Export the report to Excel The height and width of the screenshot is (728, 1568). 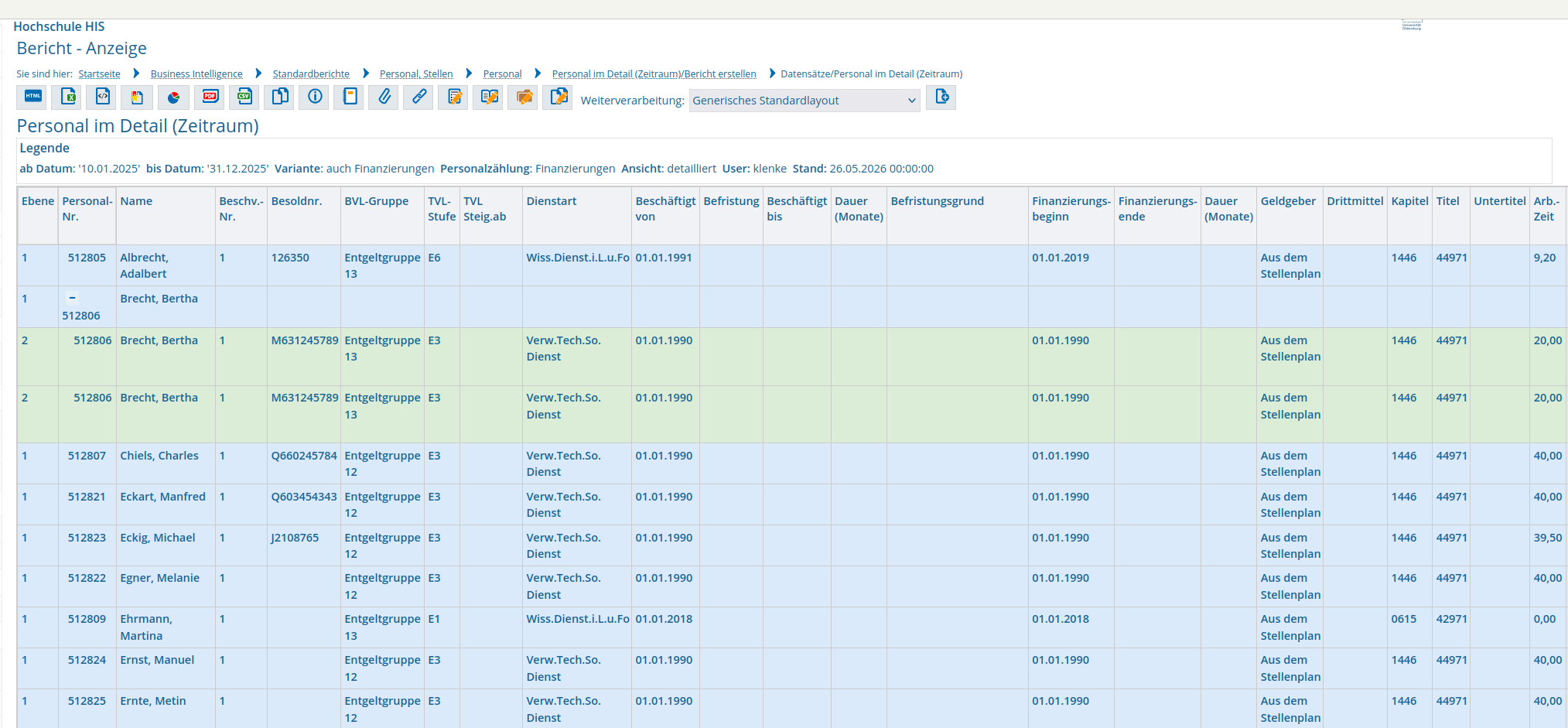tap(67, 97)
